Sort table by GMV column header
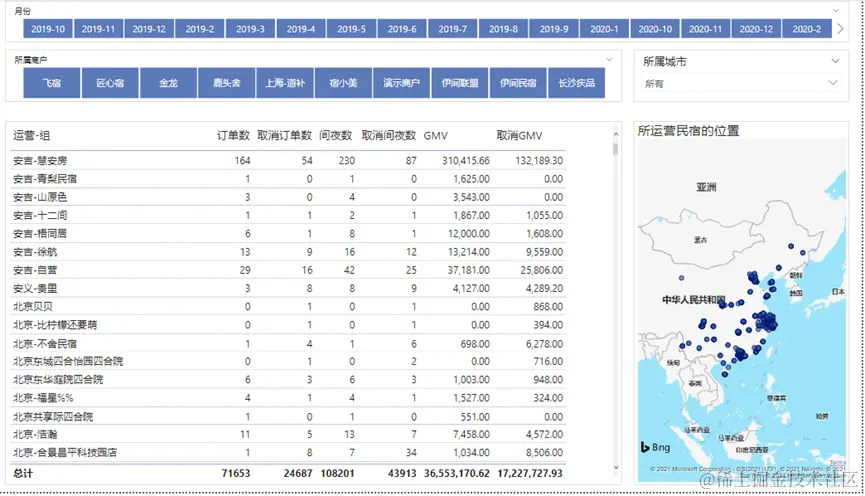865x496 pixels. coord(436,136)
